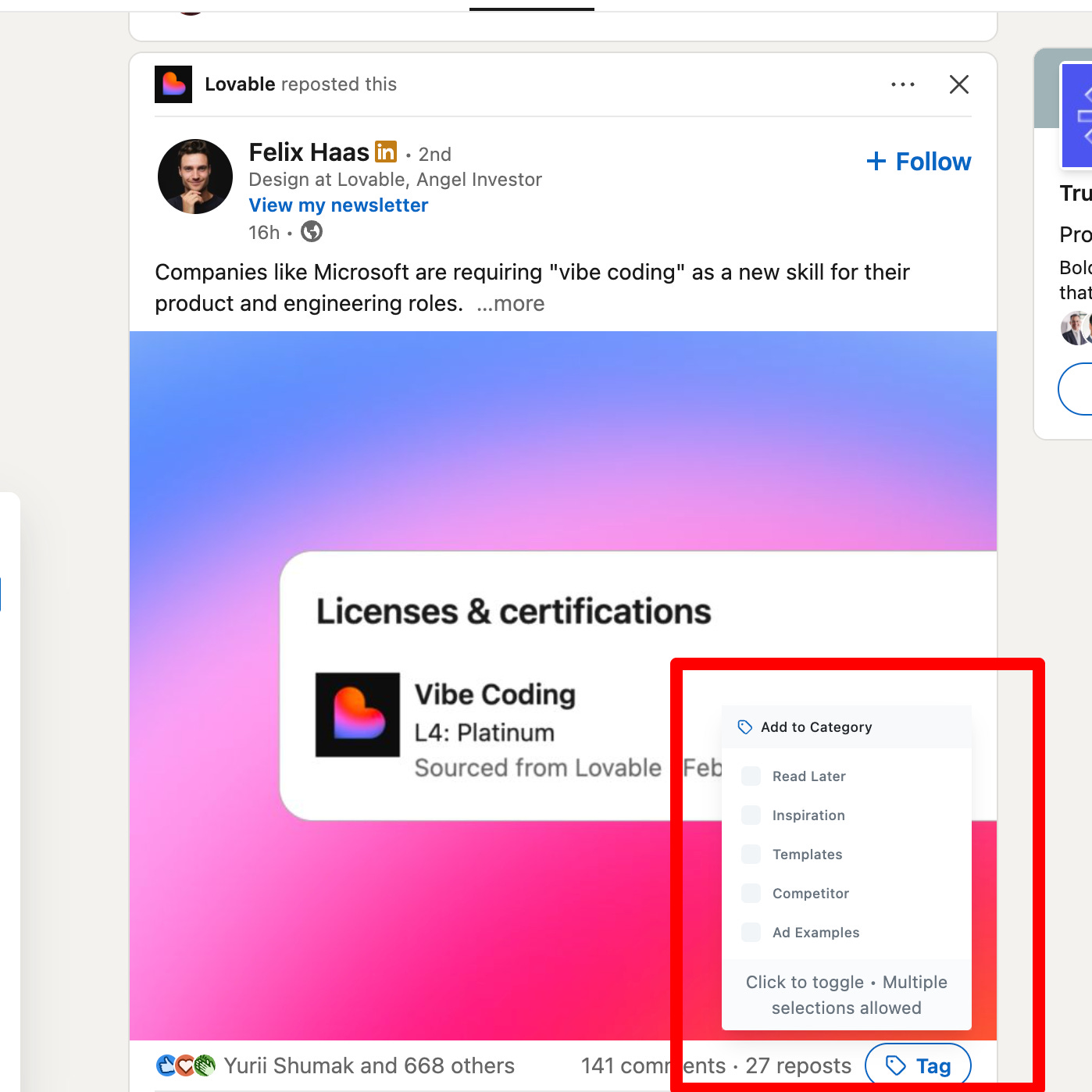Expand the post text with ...more
1092x1092 pixels.
[510, 304]
